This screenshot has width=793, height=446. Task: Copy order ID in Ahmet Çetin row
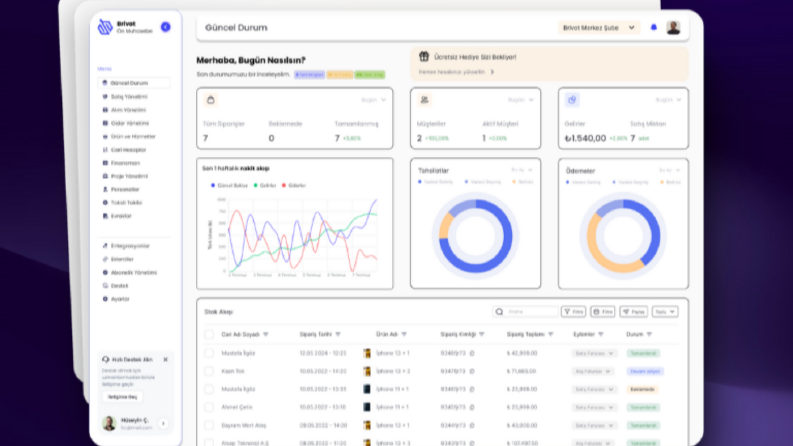tap(472, 407)
